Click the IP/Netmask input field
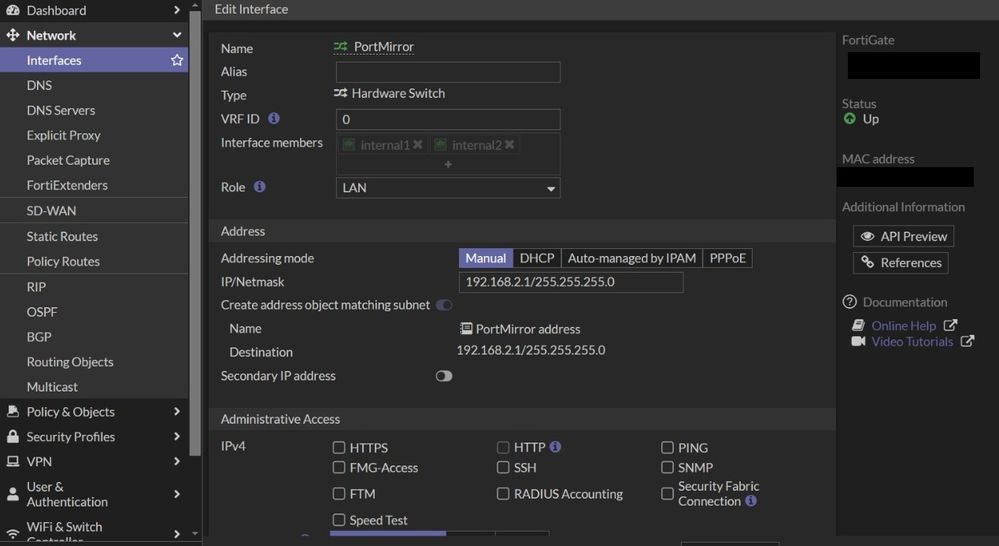Image resolution: width=999 pixels, height=546 pixels. point(571,282)
